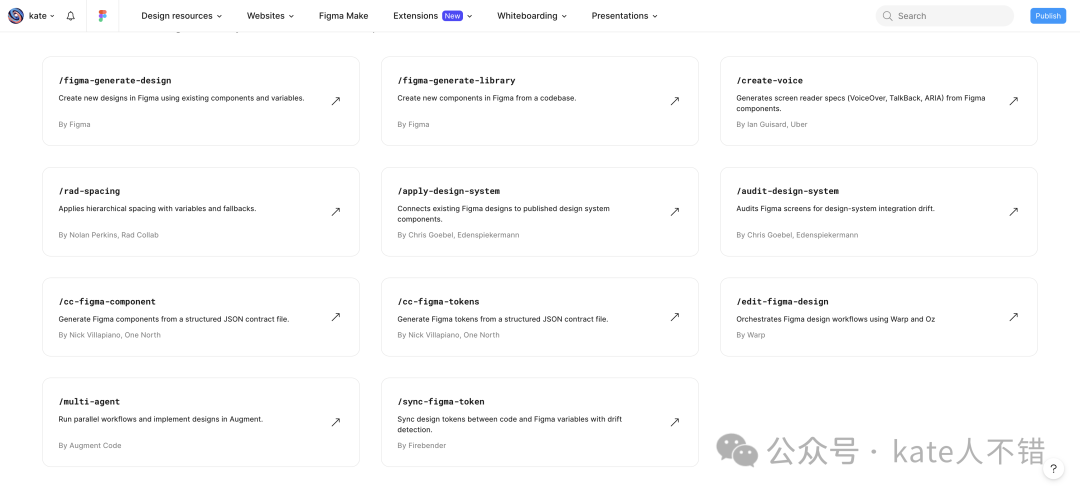Click the help question mark icon
The width and height of the screenshot is (1080, 495).
pos(1053,469)
